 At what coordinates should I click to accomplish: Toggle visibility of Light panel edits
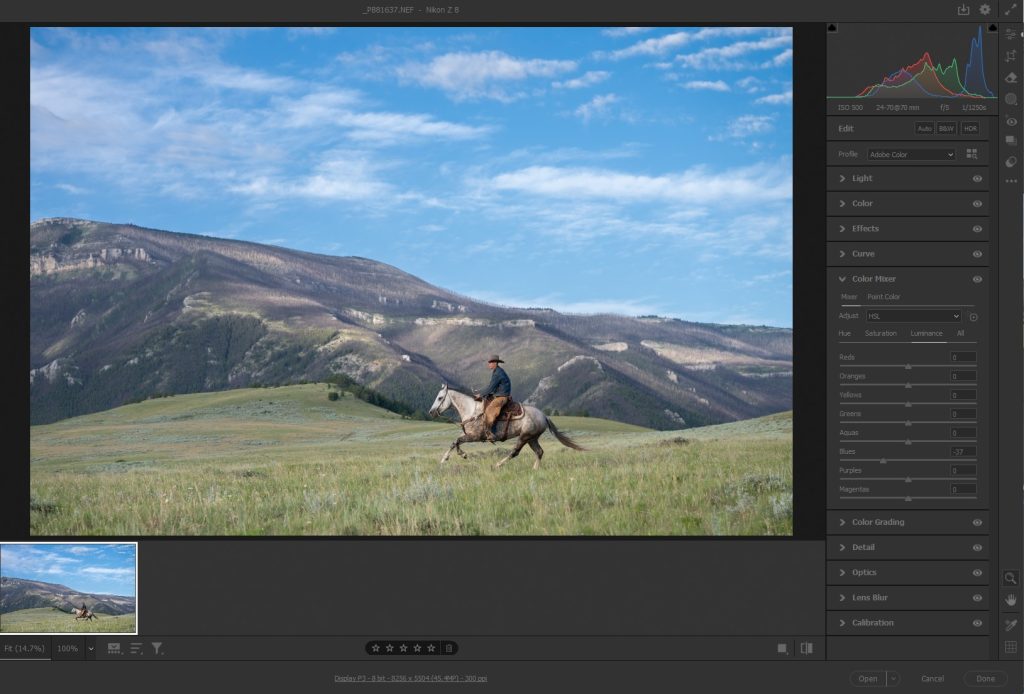click(x=977, y=178)
